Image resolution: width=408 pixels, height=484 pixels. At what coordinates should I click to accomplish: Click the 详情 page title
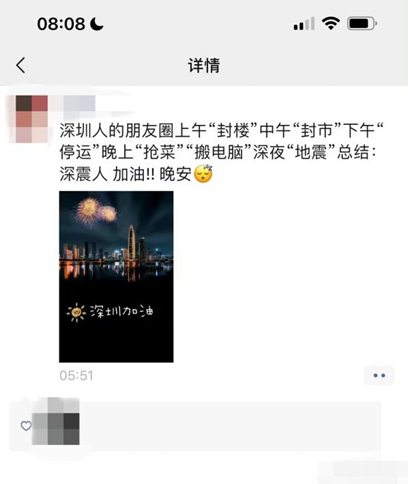[204, 65]
